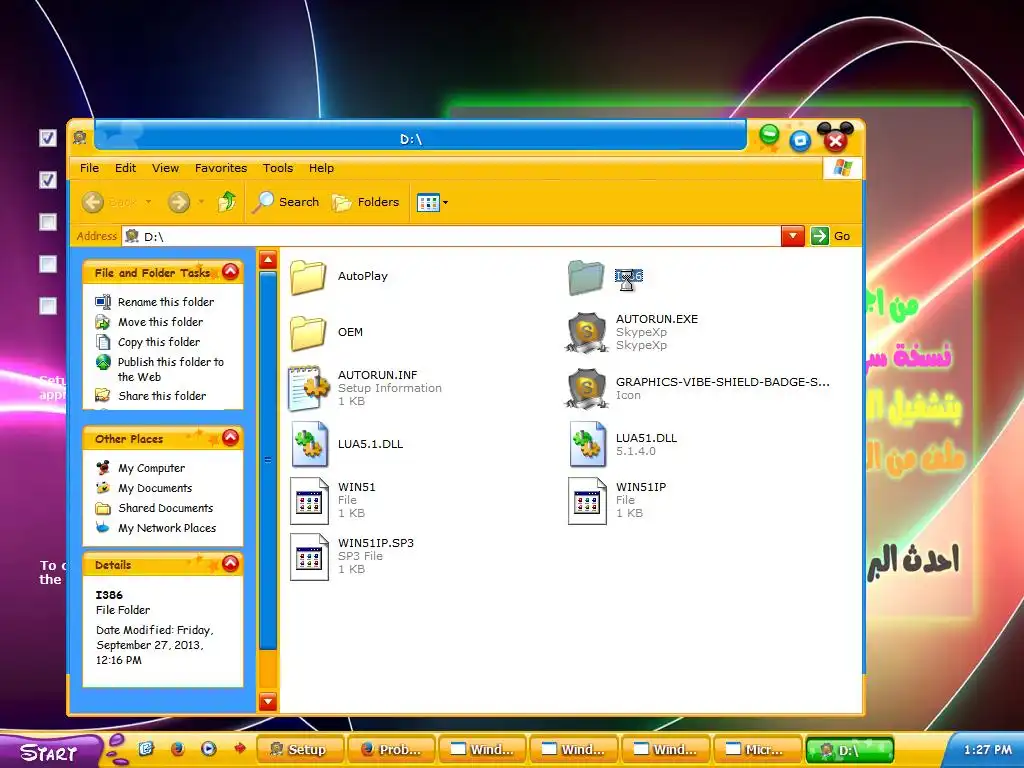Click the Up folder toolbar icon
1024x768 pixels.
click(x=227, y=202)
